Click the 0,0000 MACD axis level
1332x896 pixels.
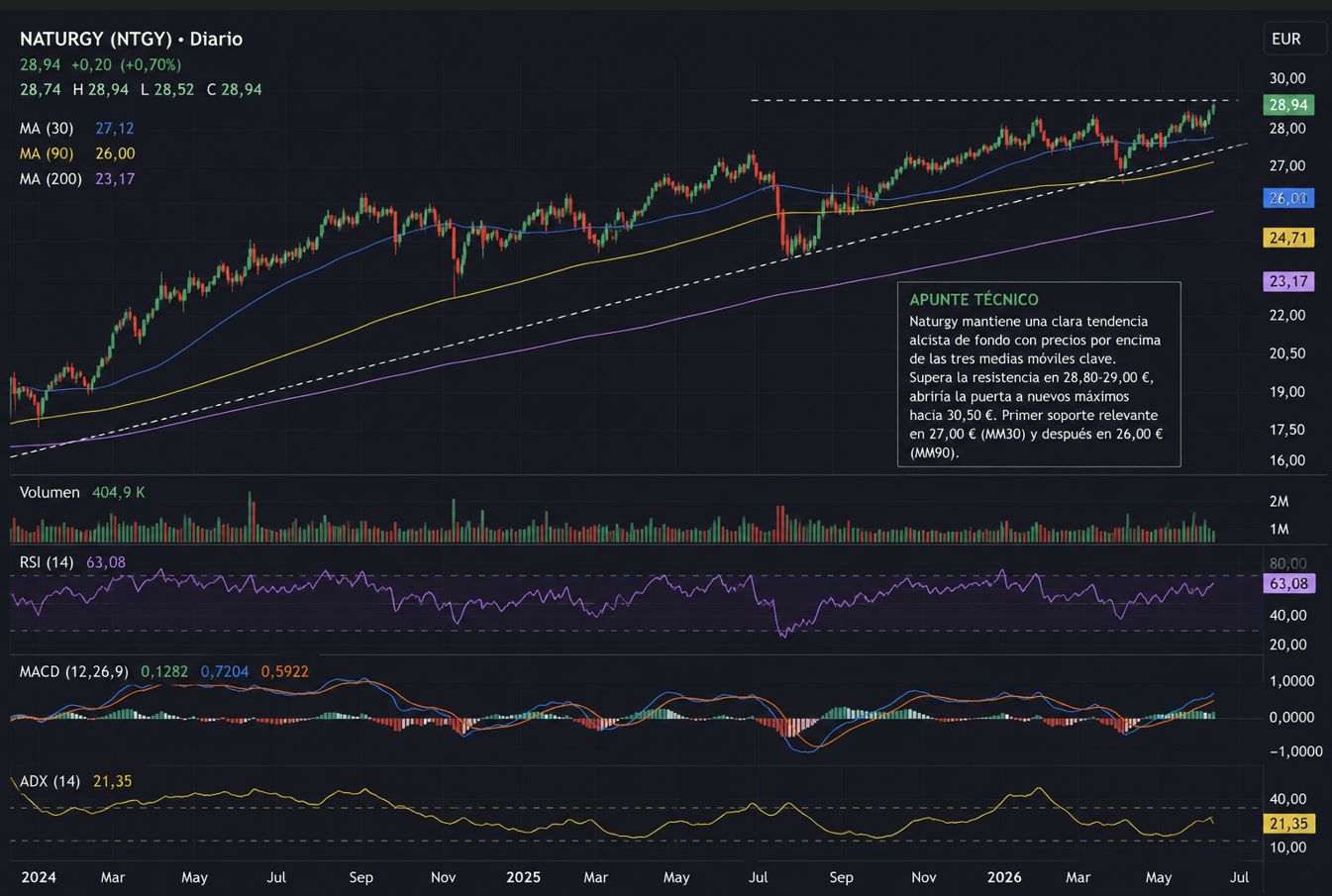click(x=1291, y=717)
